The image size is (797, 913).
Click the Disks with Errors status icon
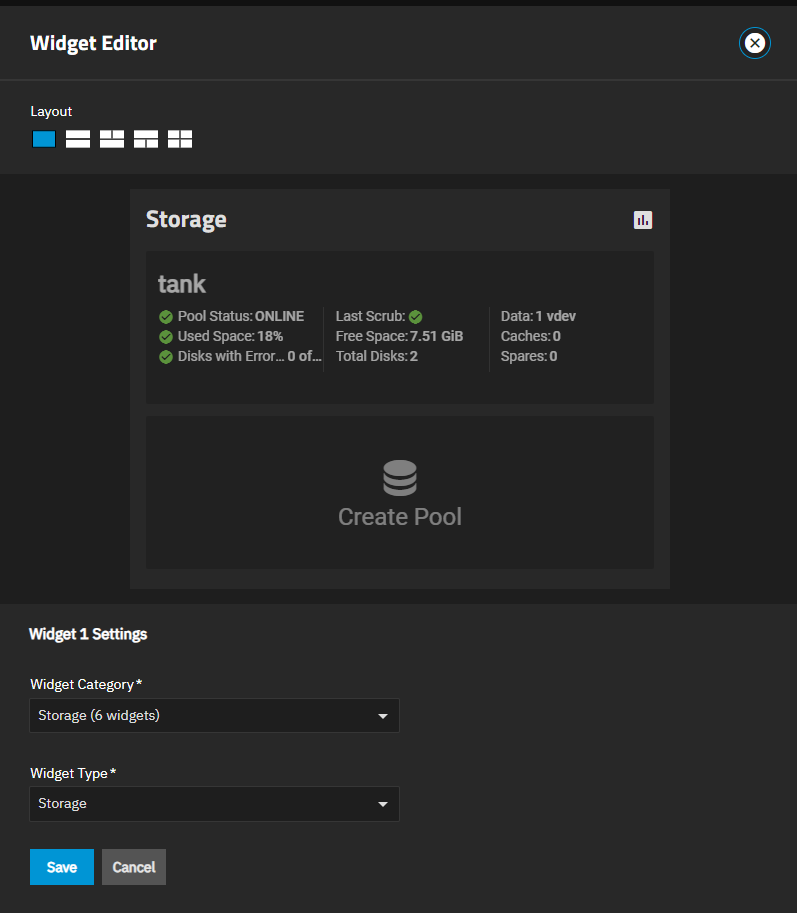(x=165, y=356)
